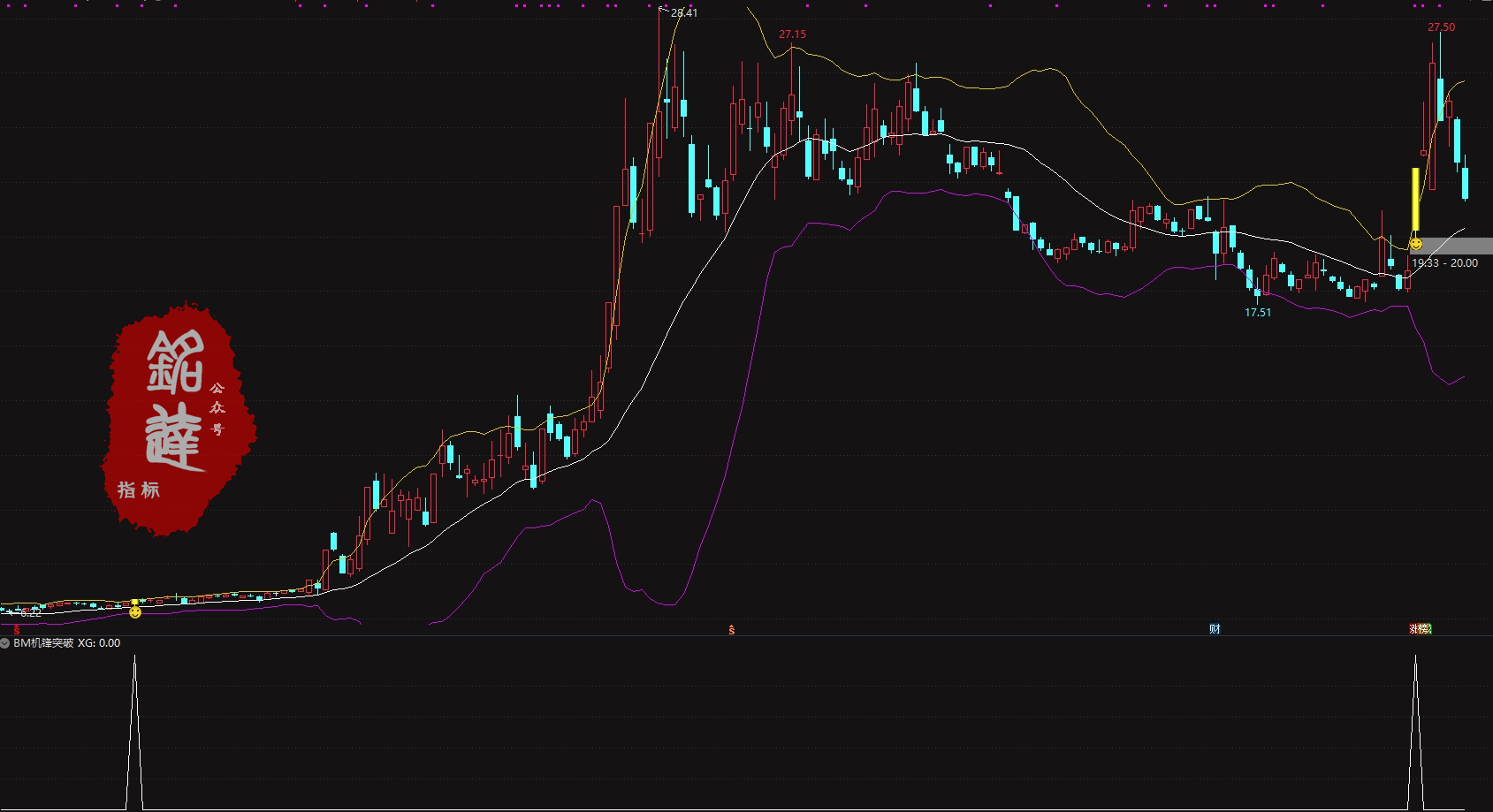Screen dimensions: 1493x812
Task: Click the 19.33 - 20.00 range text
Action: (1444, 263)
